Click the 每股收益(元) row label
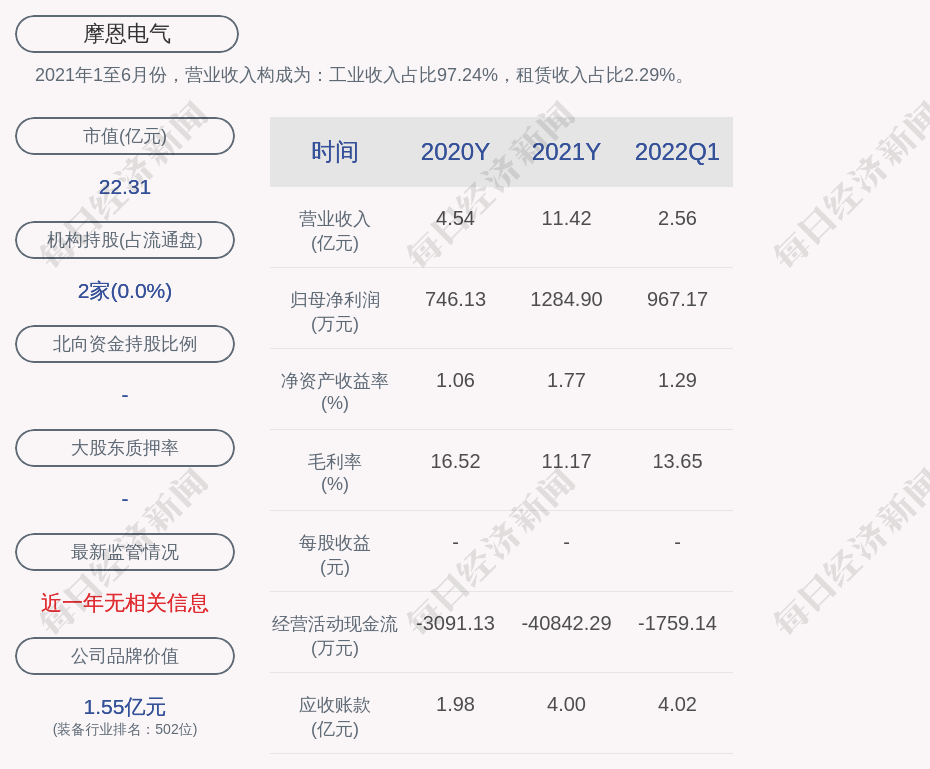Screen dimensions: 930x769 tap(335, 555)
